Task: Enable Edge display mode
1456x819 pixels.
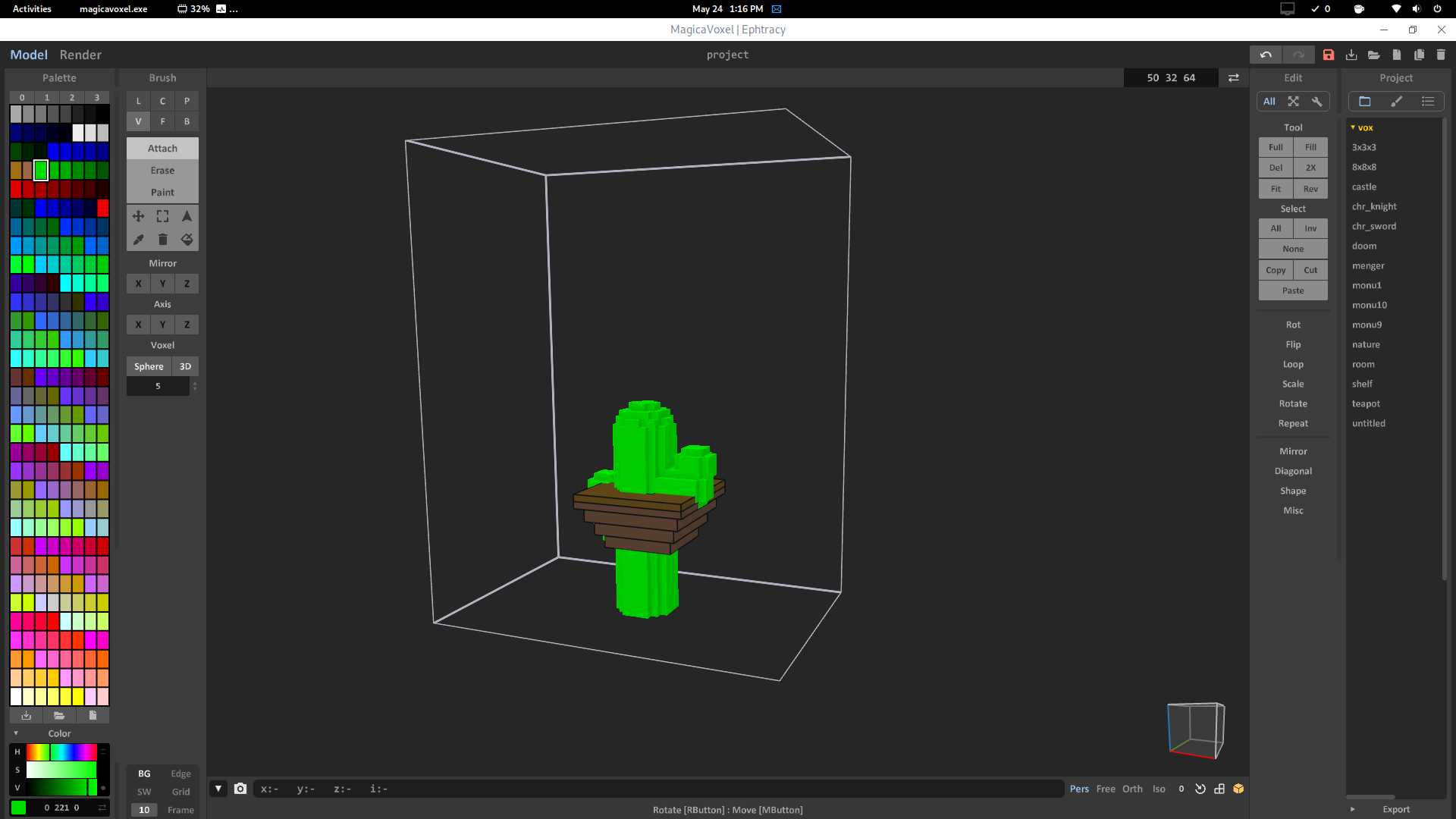Action: [180, 773]
